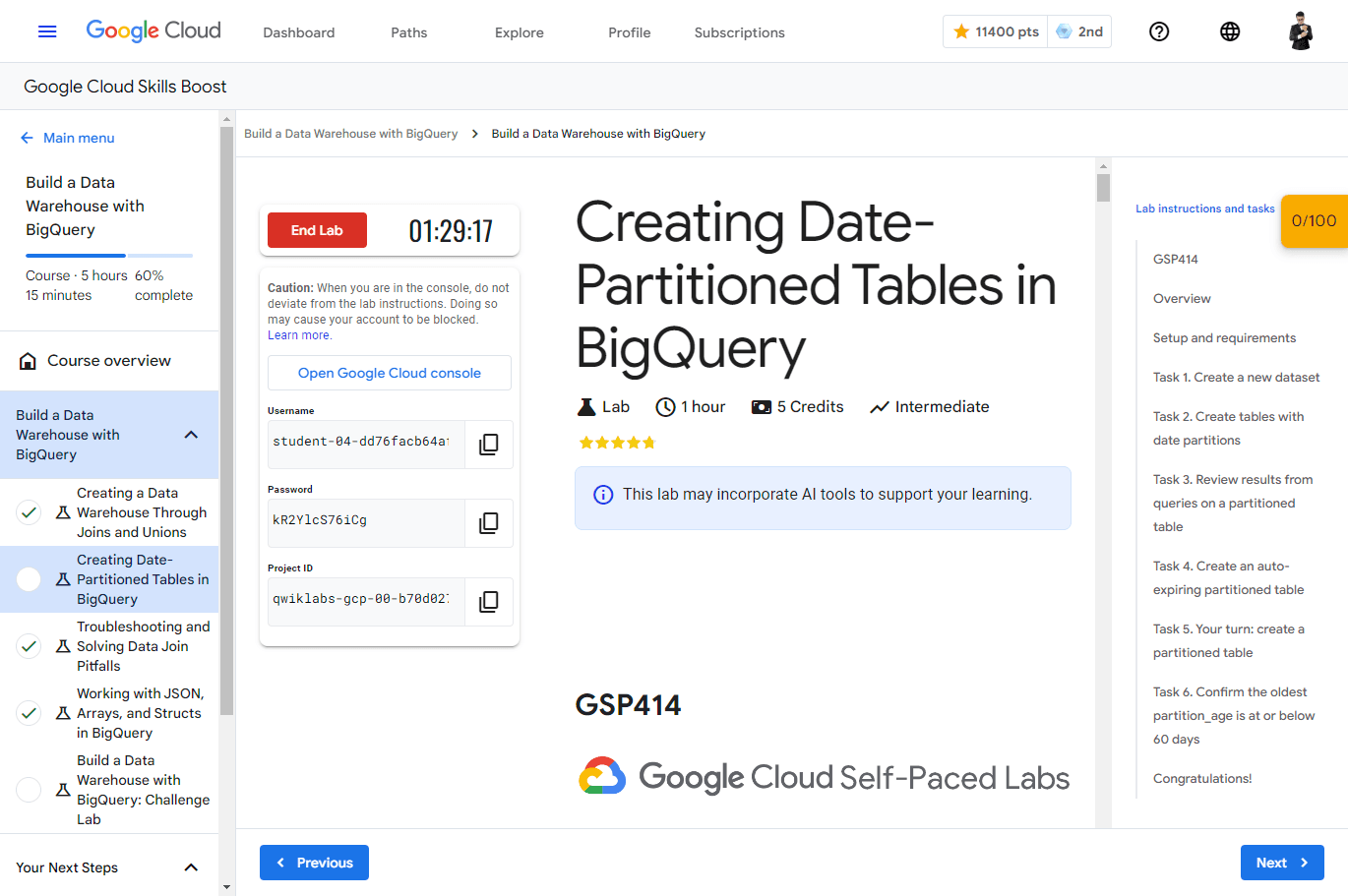Open the Profile nav item
The height and width of the screenshot is (896, 1348).
point(630,32)
